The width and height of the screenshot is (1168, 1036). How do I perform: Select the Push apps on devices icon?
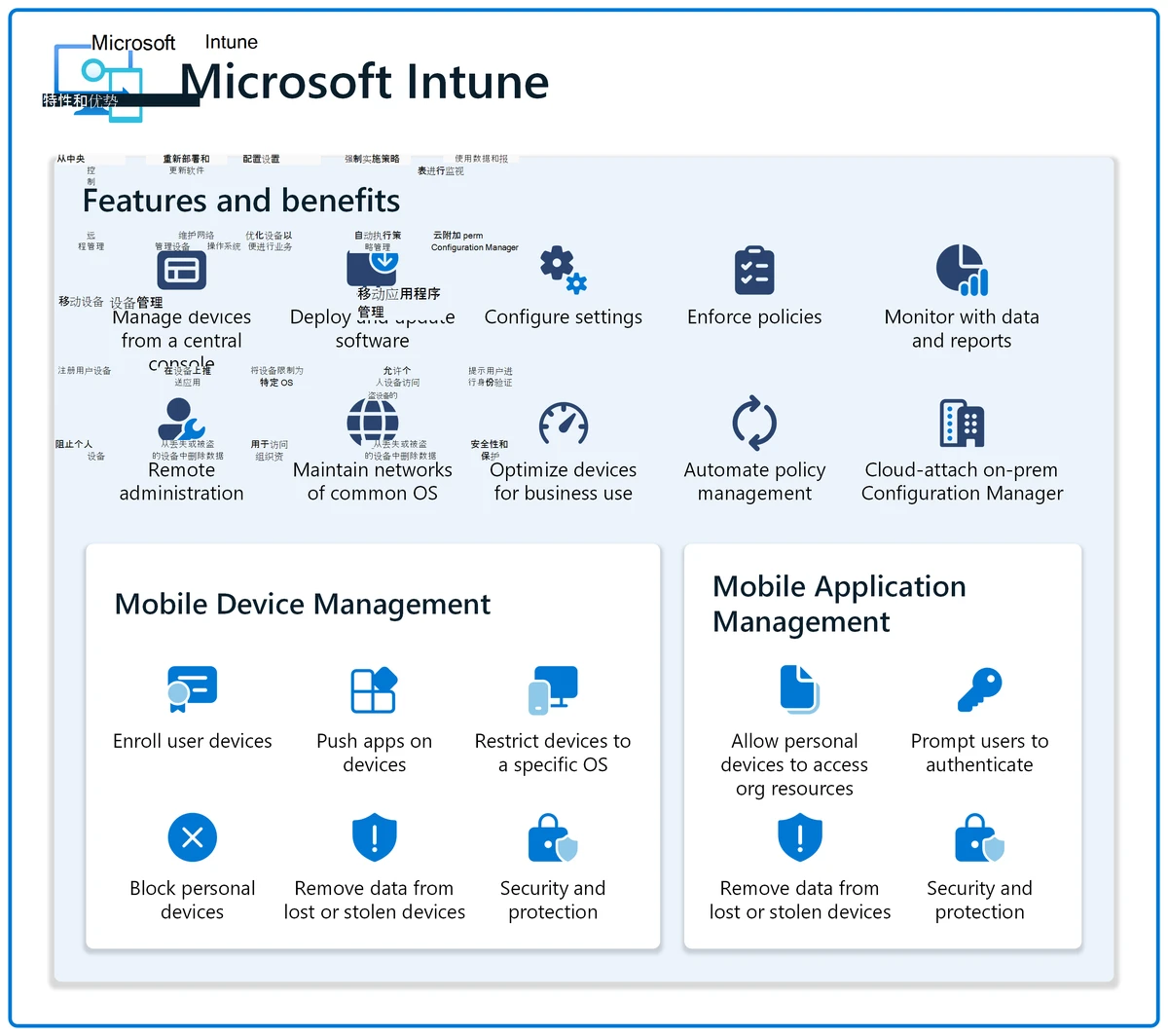pyautogui.click(x=374, y=689)
